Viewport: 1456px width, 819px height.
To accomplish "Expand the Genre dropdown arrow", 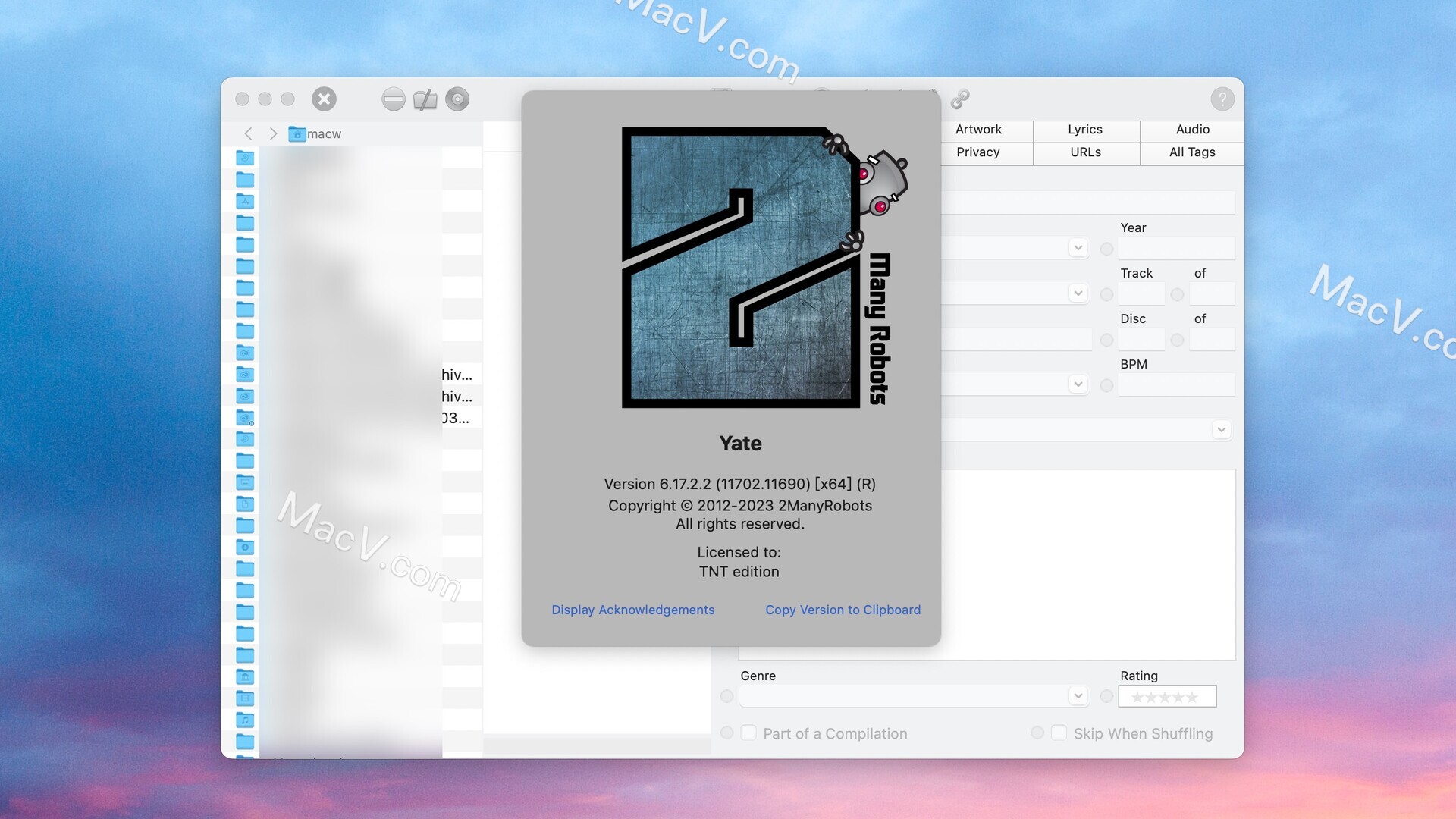I will point(1078,695).
